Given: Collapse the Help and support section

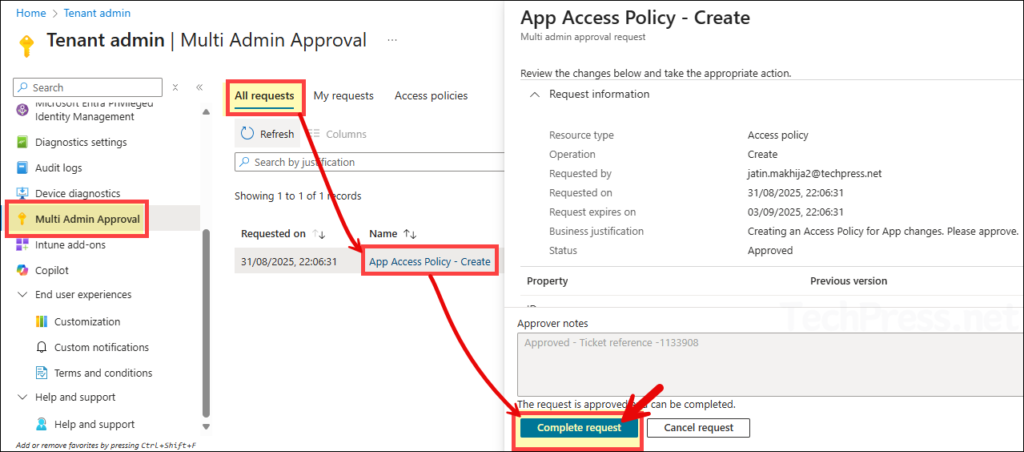Looking at the screenshot, I should tap(22, 397).
